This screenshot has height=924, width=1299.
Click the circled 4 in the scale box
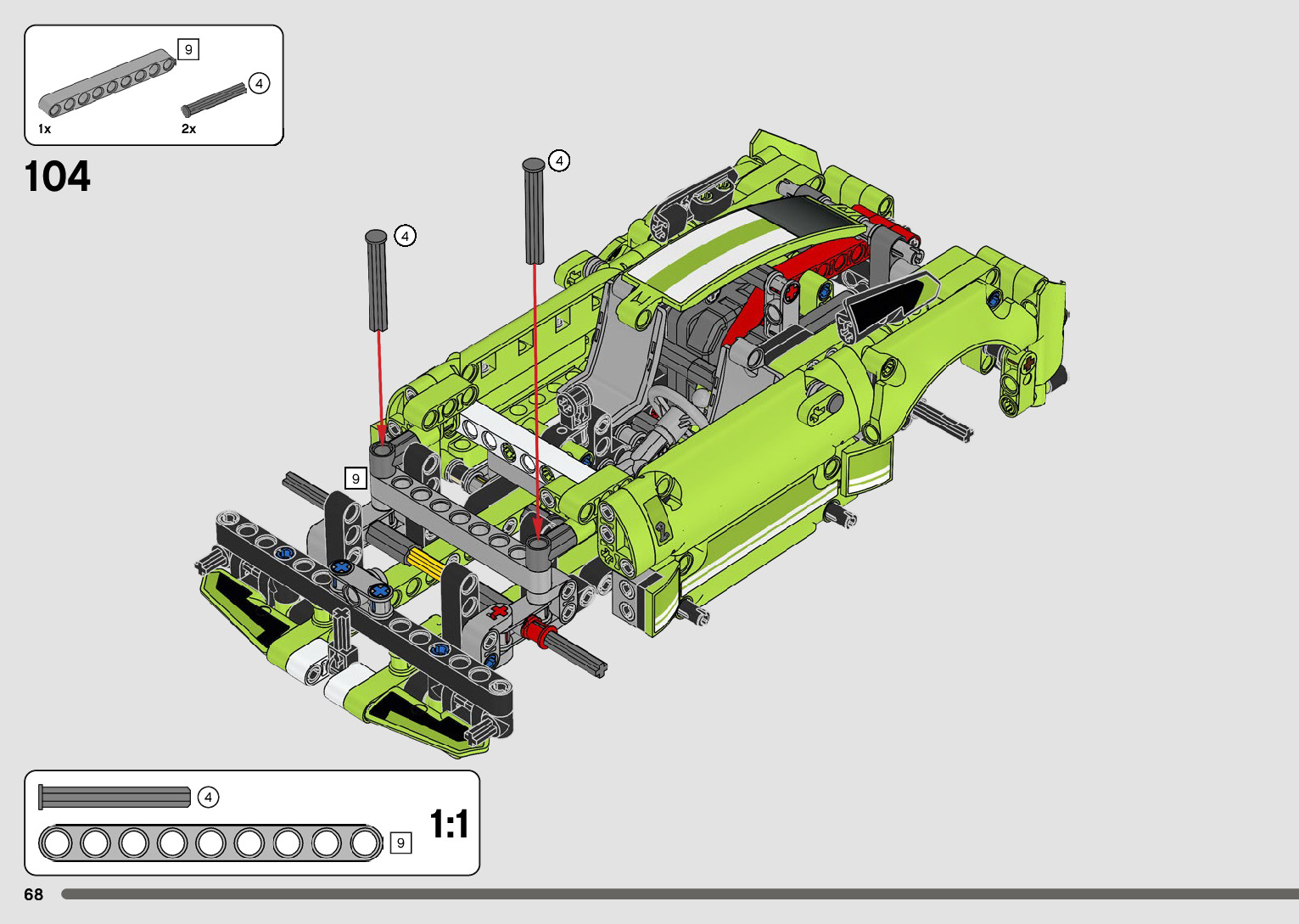(x=208, y=798)
